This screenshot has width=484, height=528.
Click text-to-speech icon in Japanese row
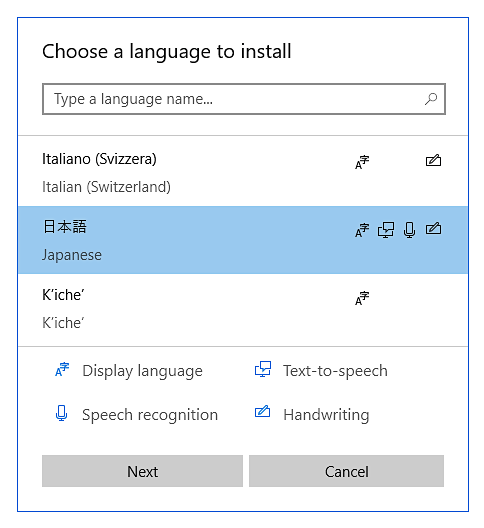386,230
